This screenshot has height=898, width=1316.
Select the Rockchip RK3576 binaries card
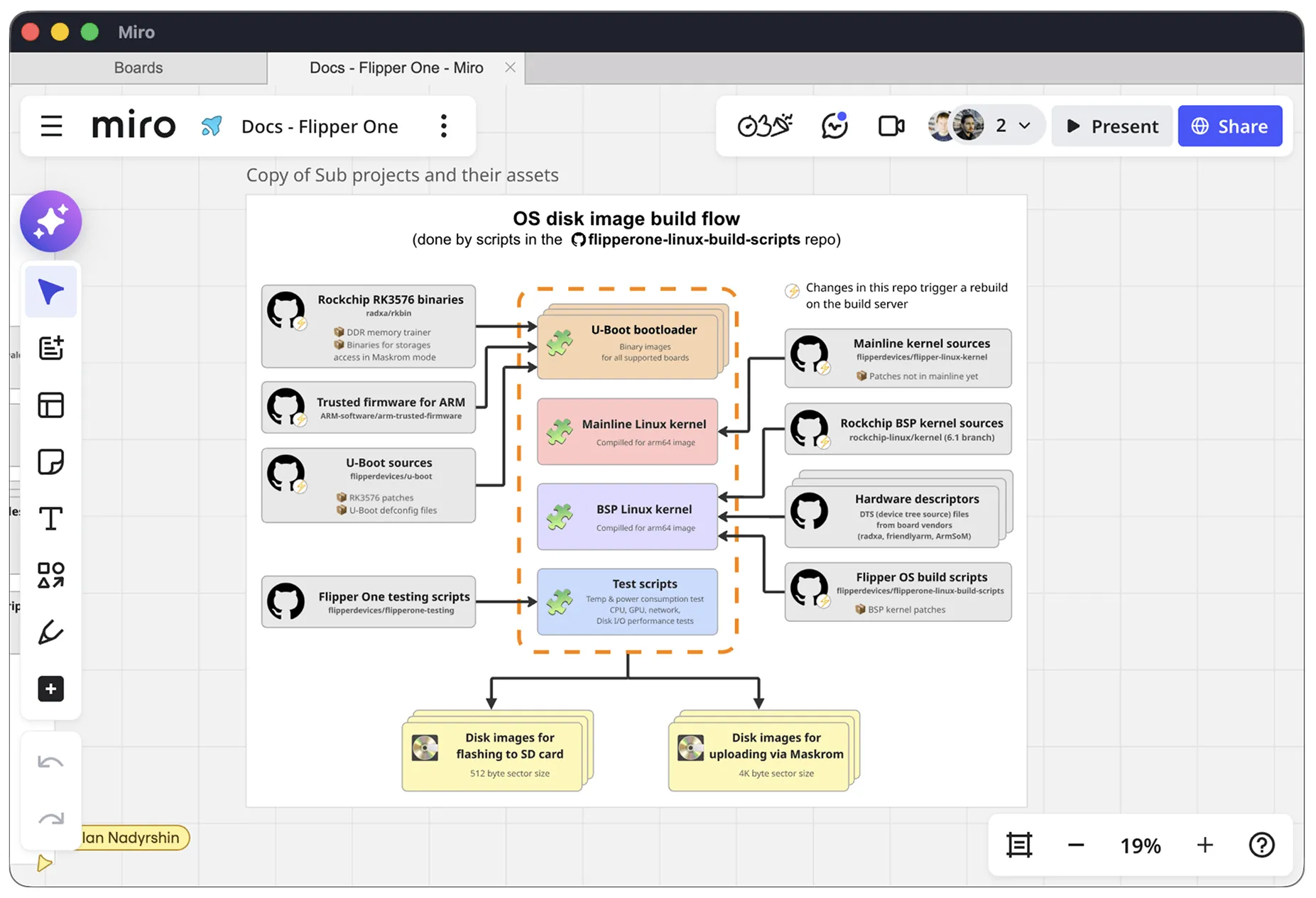tap(369, 327)
